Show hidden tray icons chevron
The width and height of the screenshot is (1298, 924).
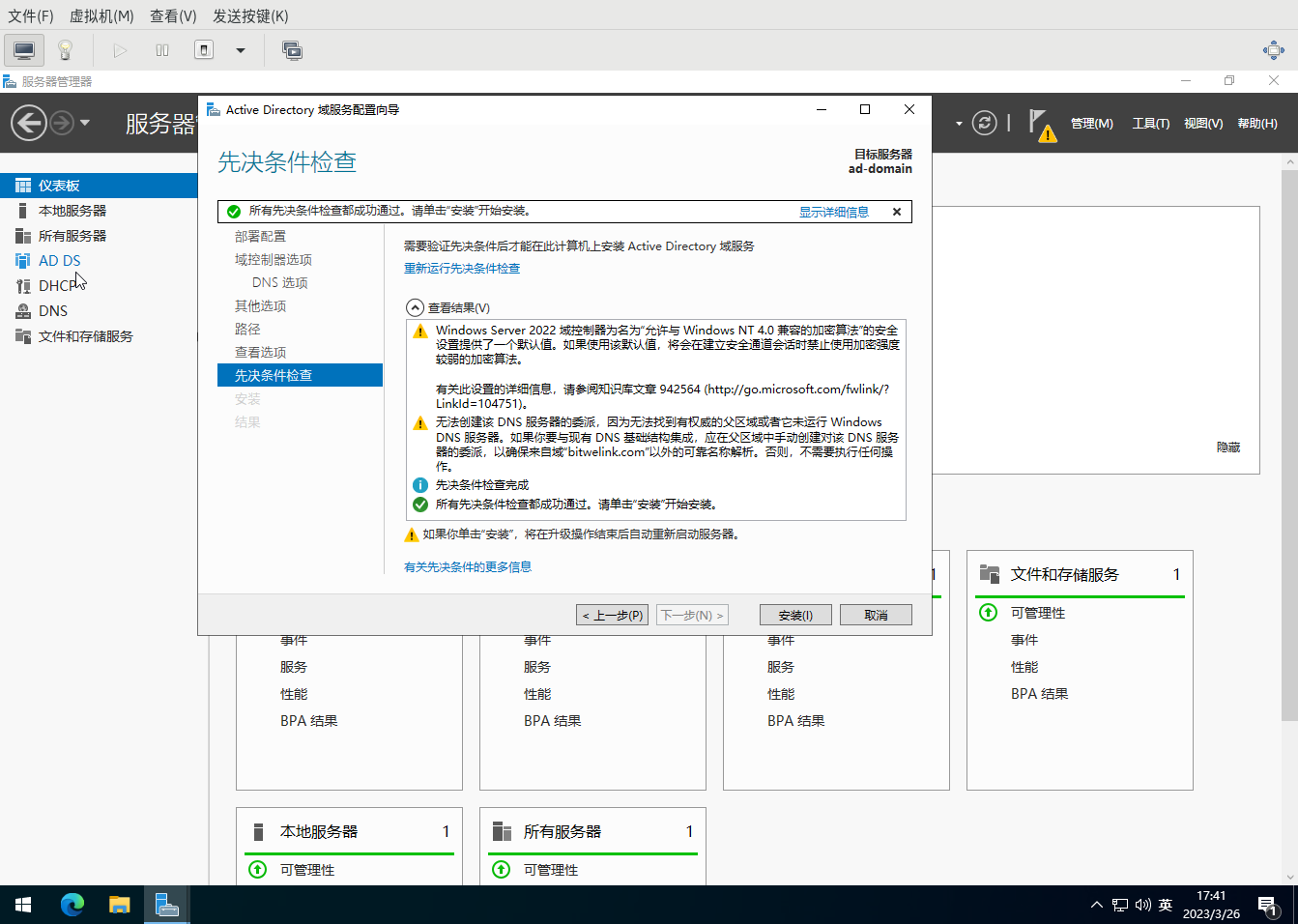[1096, 905]
